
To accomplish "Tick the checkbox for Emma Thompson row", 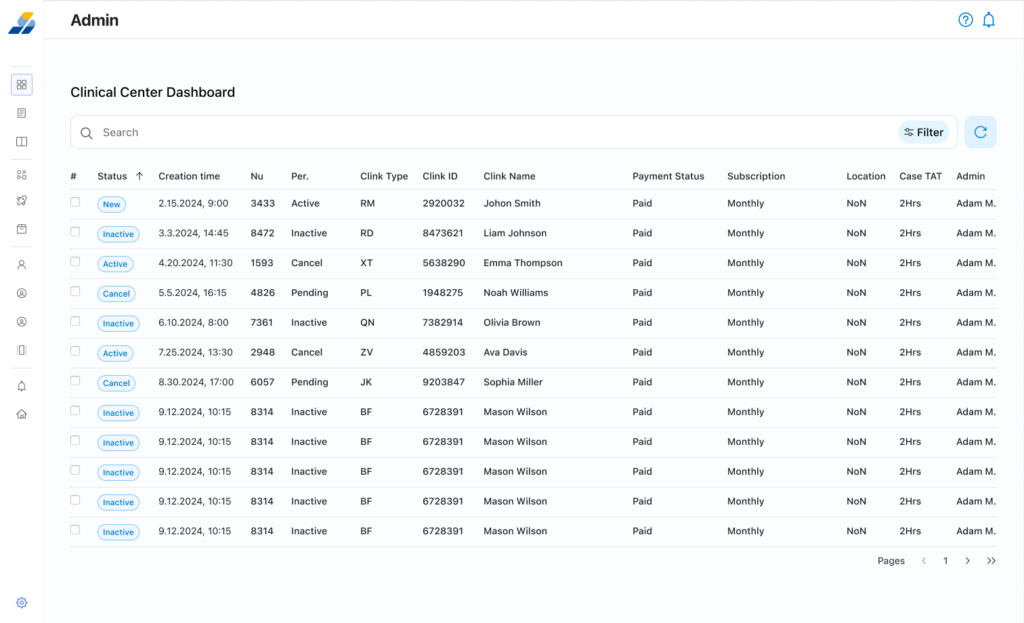I will coord(75,262).
